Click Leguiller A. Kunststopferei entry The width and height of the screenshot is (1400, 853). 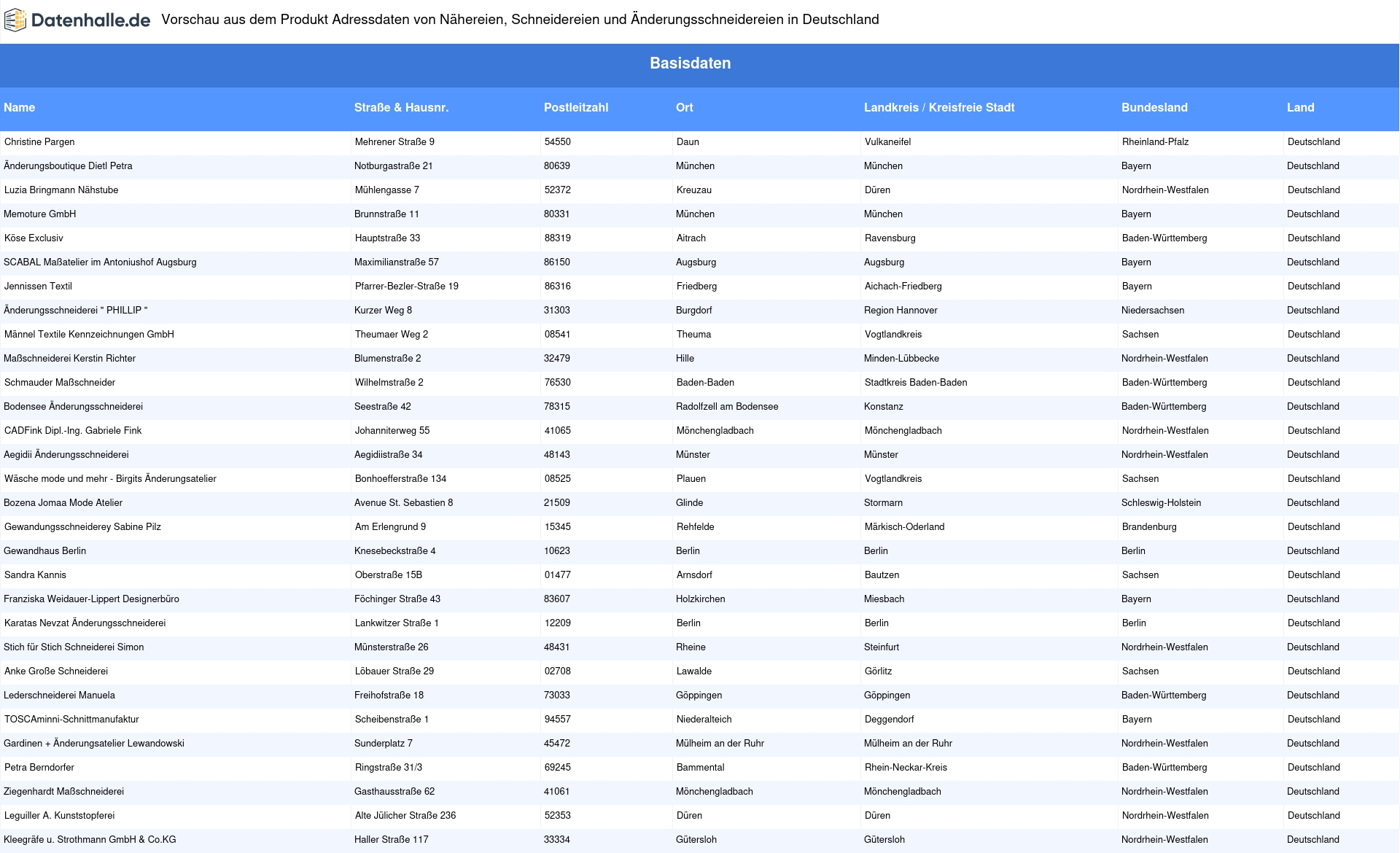60,816
